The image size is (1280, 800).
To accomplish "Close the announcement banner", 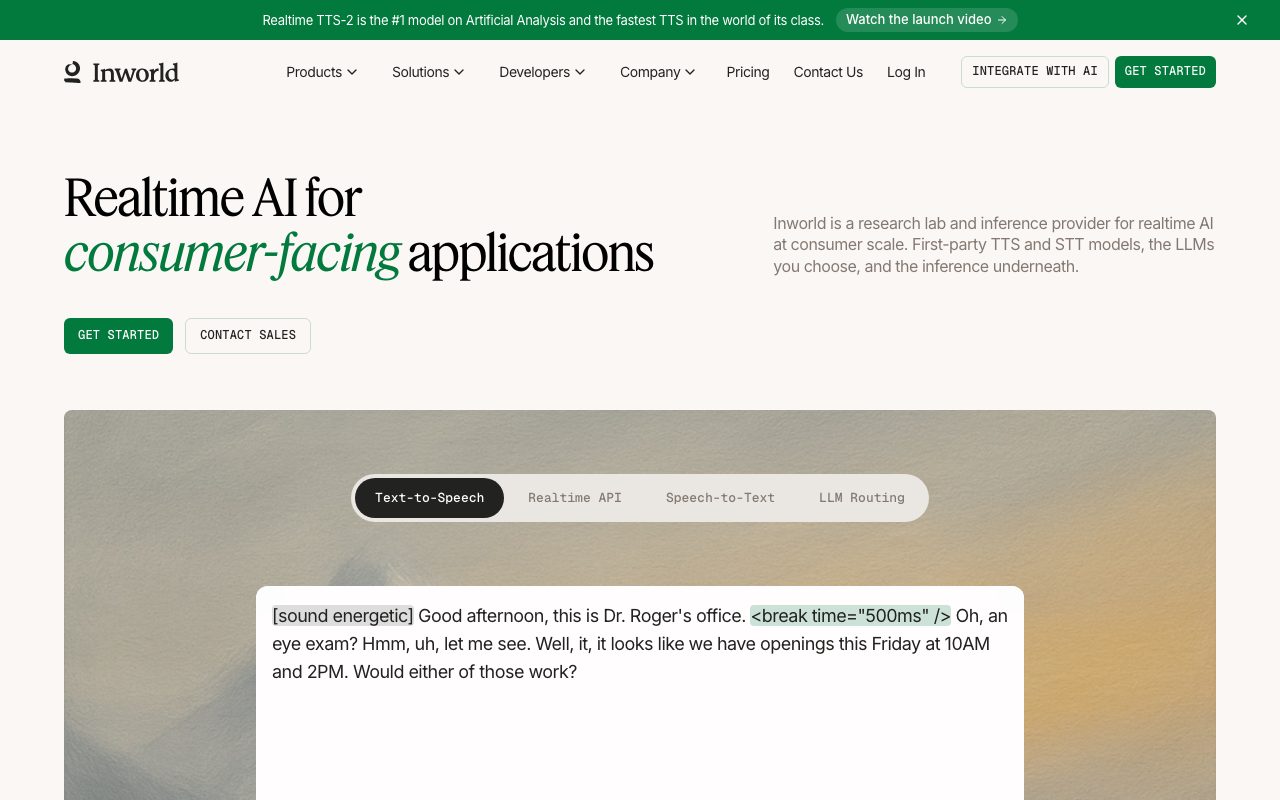I will (1242, 20).
